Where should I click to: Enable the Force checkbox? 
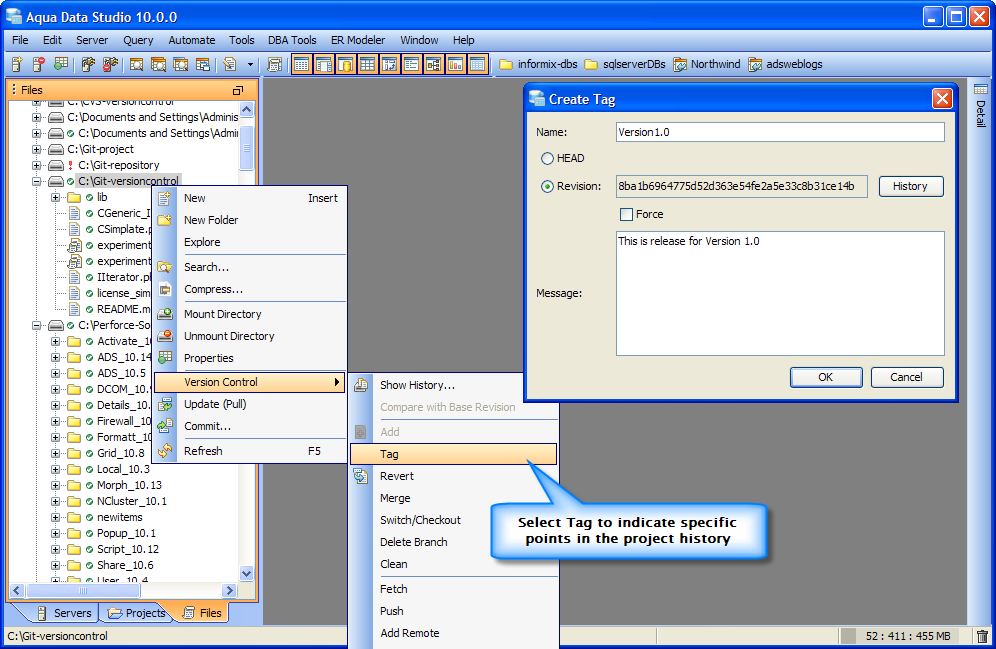(626, 214)
